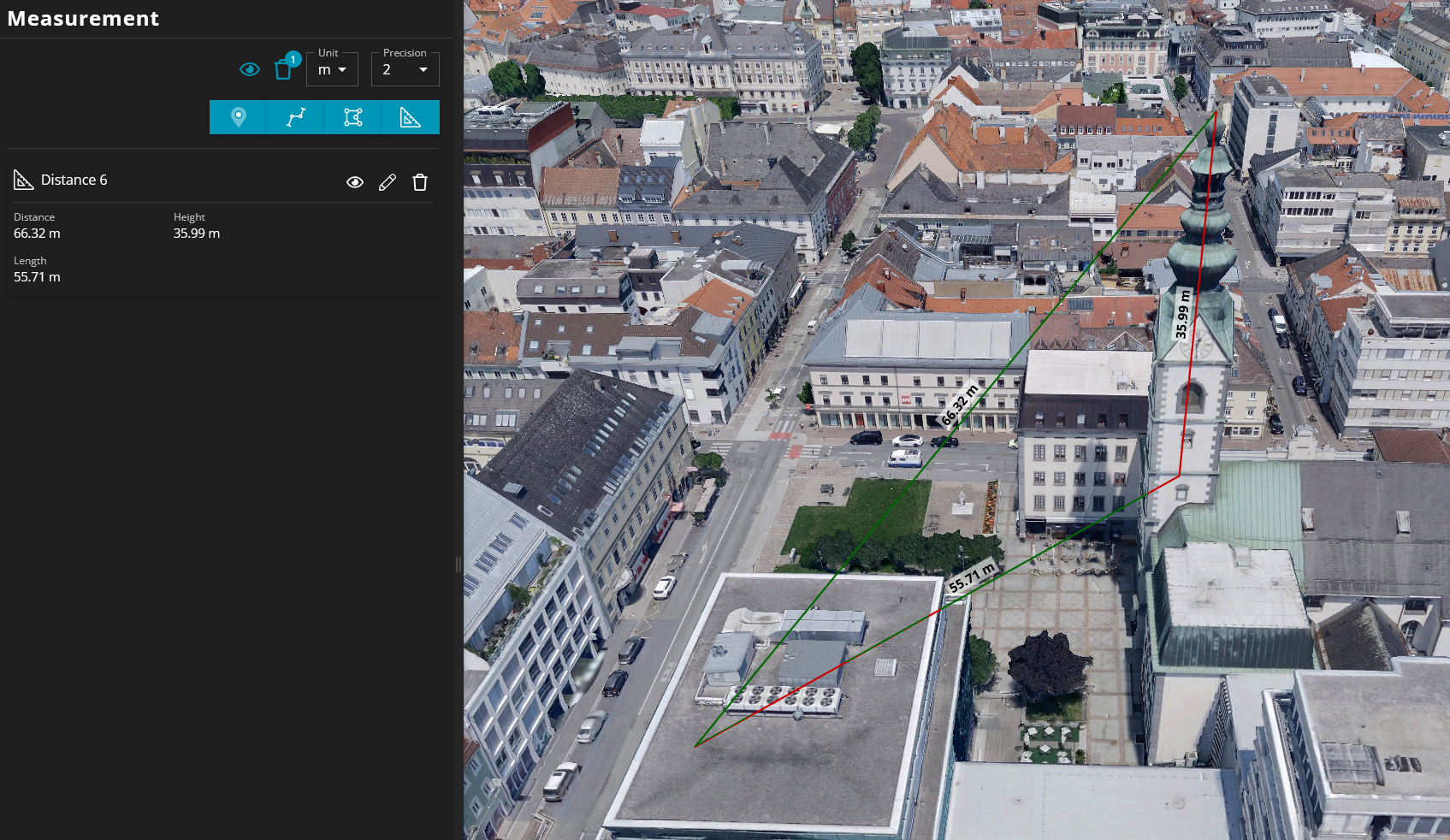Screen dimensions: 1450x840
Task: Select the distance triangle measurement tool
Action: [x=411, y=117]
